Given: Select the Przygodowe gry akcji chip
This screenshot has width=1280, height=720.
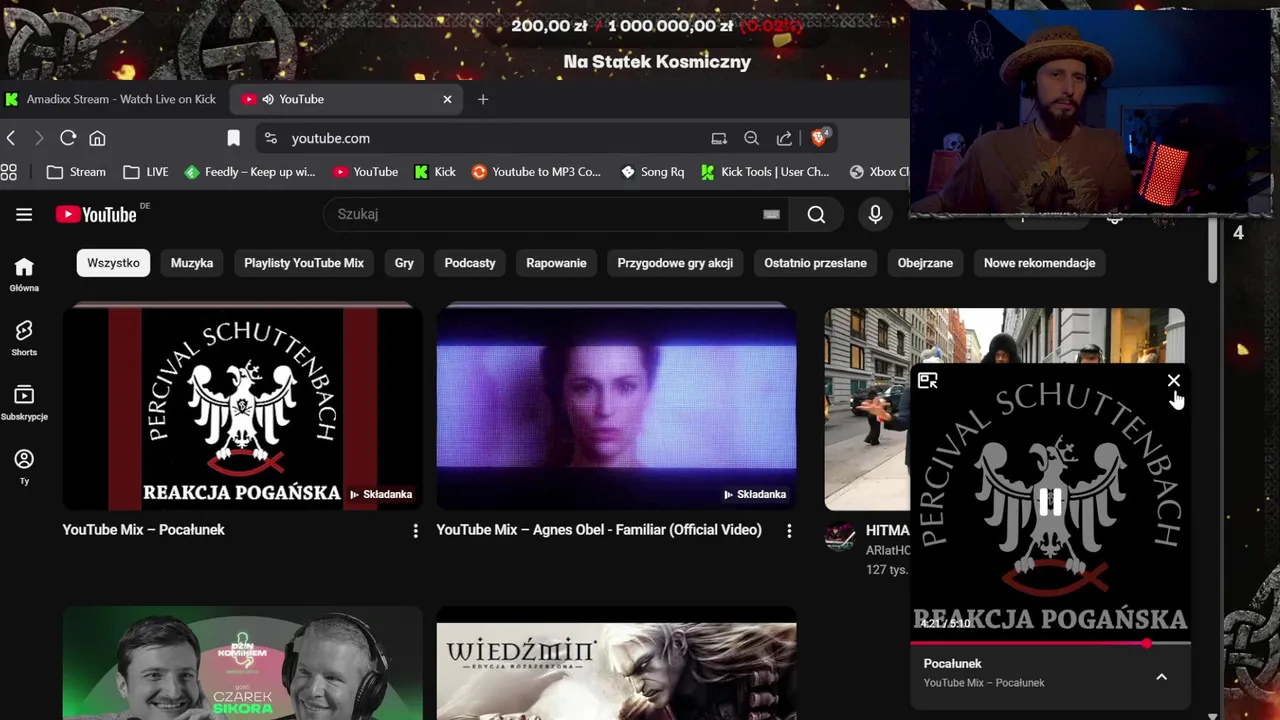Looking at the screenshot, I should pos(675,263).
